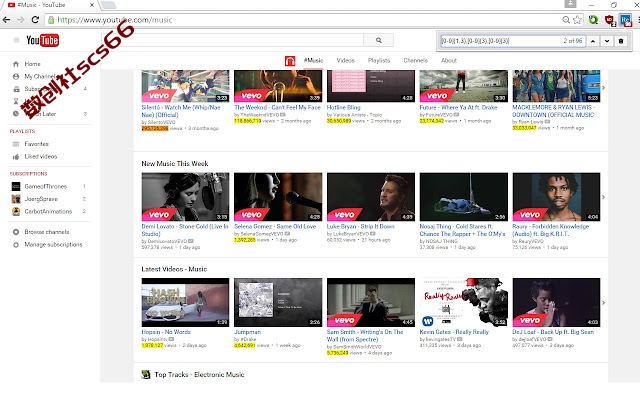This screenshot has height=400, width=640.
Task: Expand next videos in New Music This Week
Action: click(603, 197)
